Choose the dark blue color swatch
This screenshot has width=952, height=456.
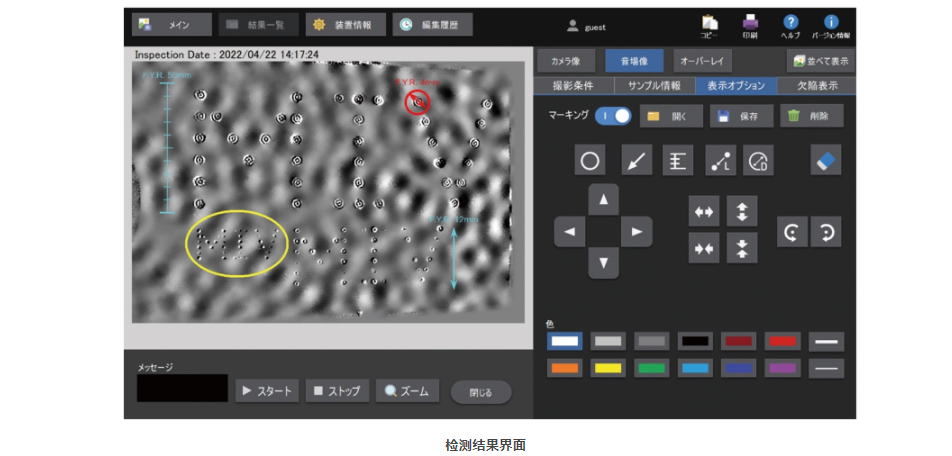point(739,368)
